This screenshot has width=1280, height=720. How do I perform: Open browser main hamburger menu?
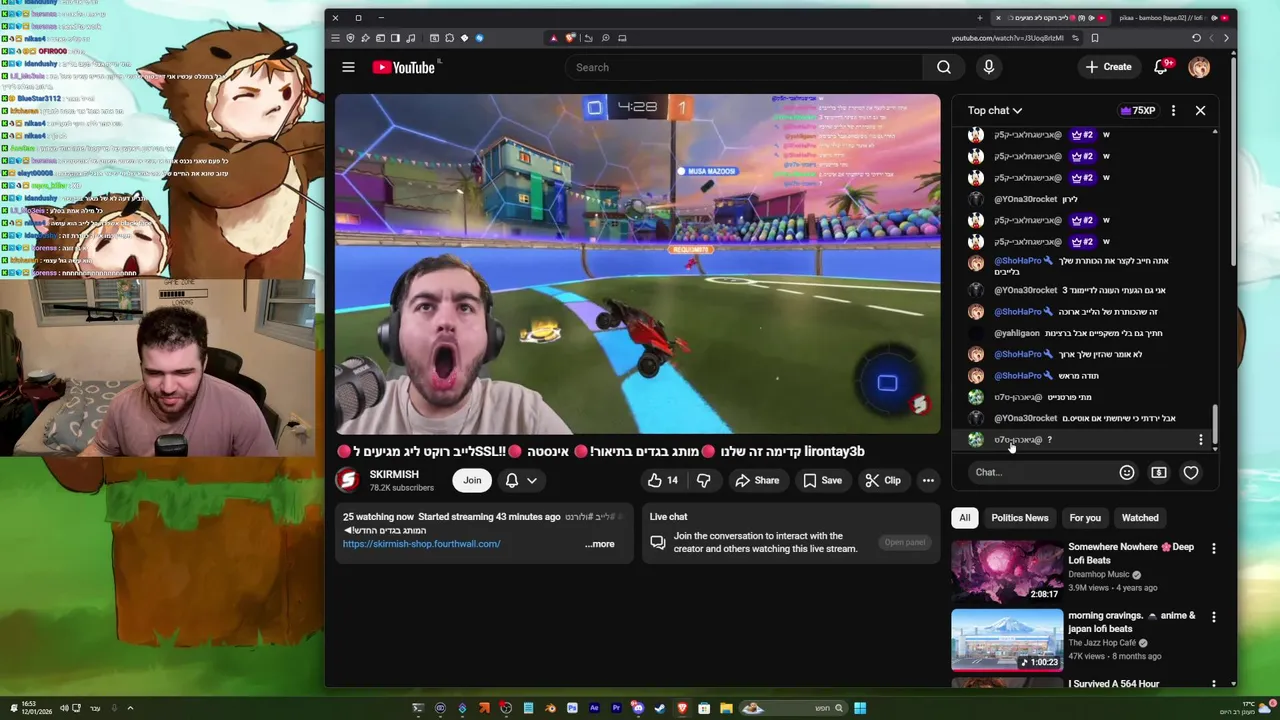click(x=335, y=38)
